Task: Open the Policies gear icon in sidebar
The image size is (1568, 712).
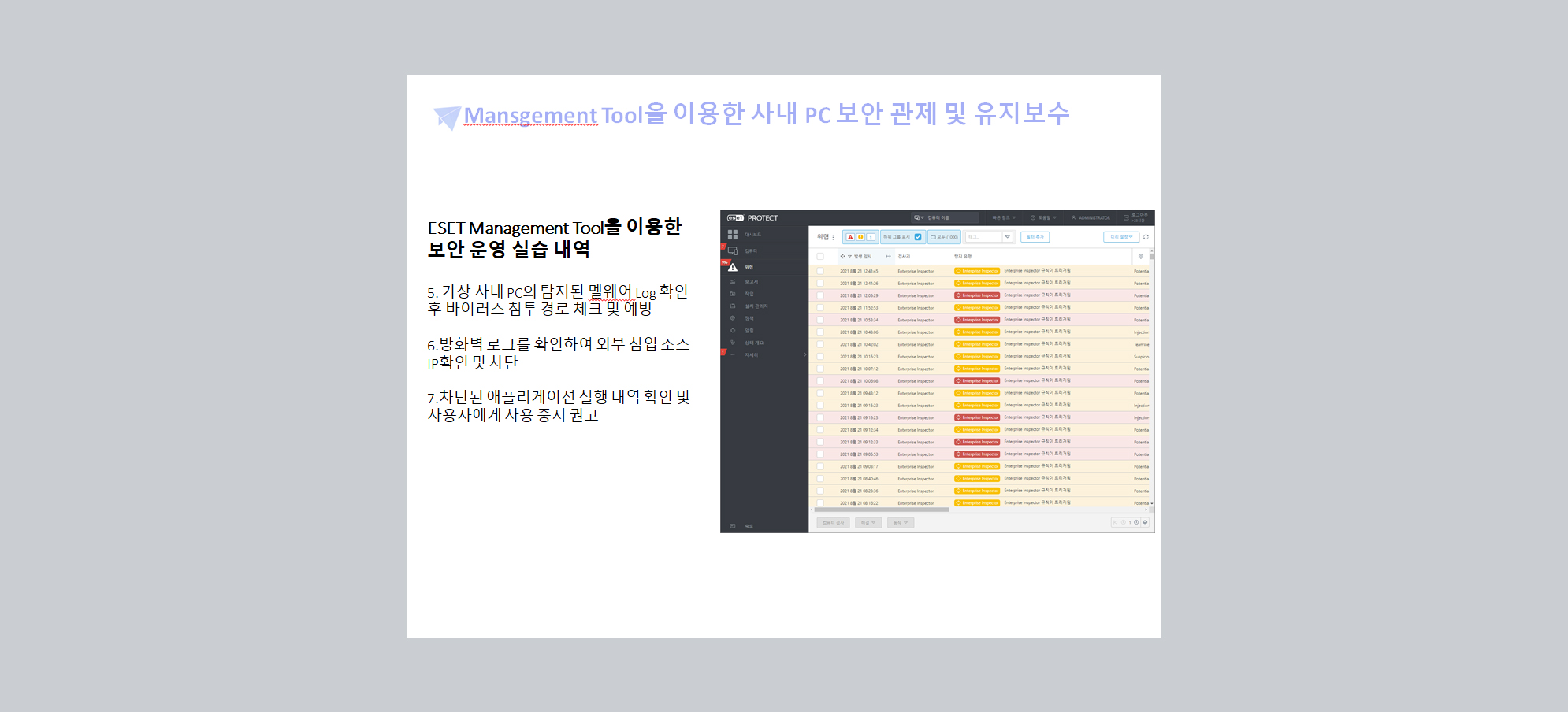Action: coord(733,318)
